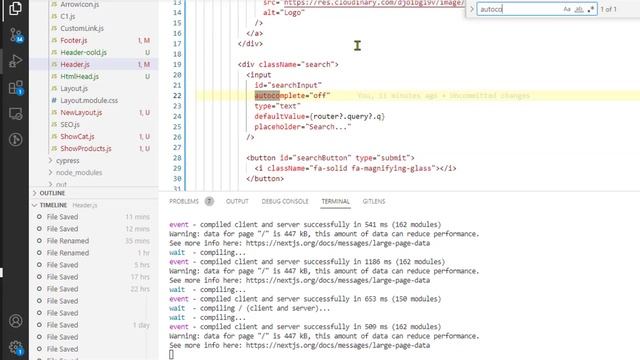Screen dimensions: 640x360
Task: Select the 35 mins File Renamed entry
Action: coord(94,241)
